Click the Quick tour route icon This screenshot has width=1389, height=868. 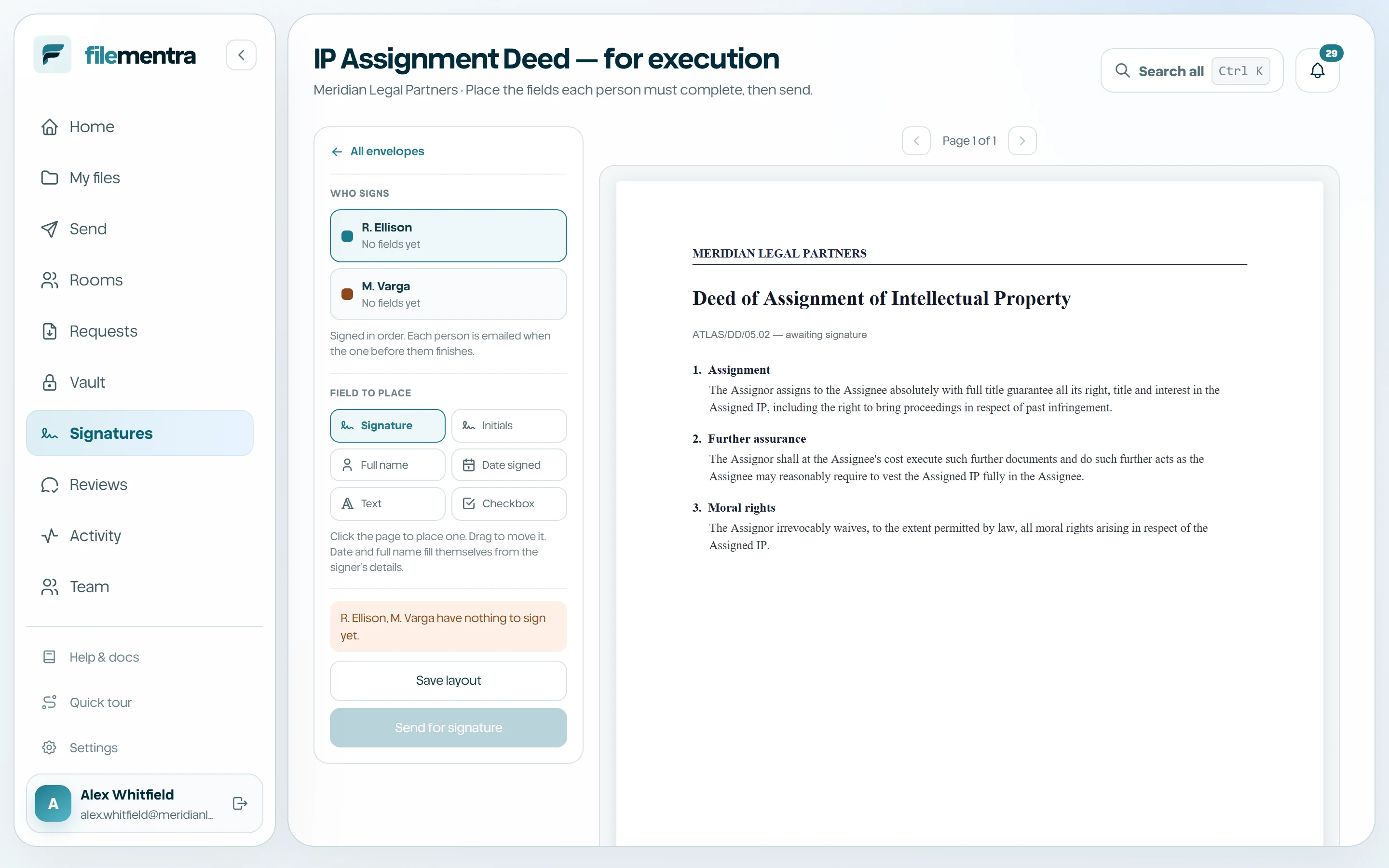[x=49, y=702]
